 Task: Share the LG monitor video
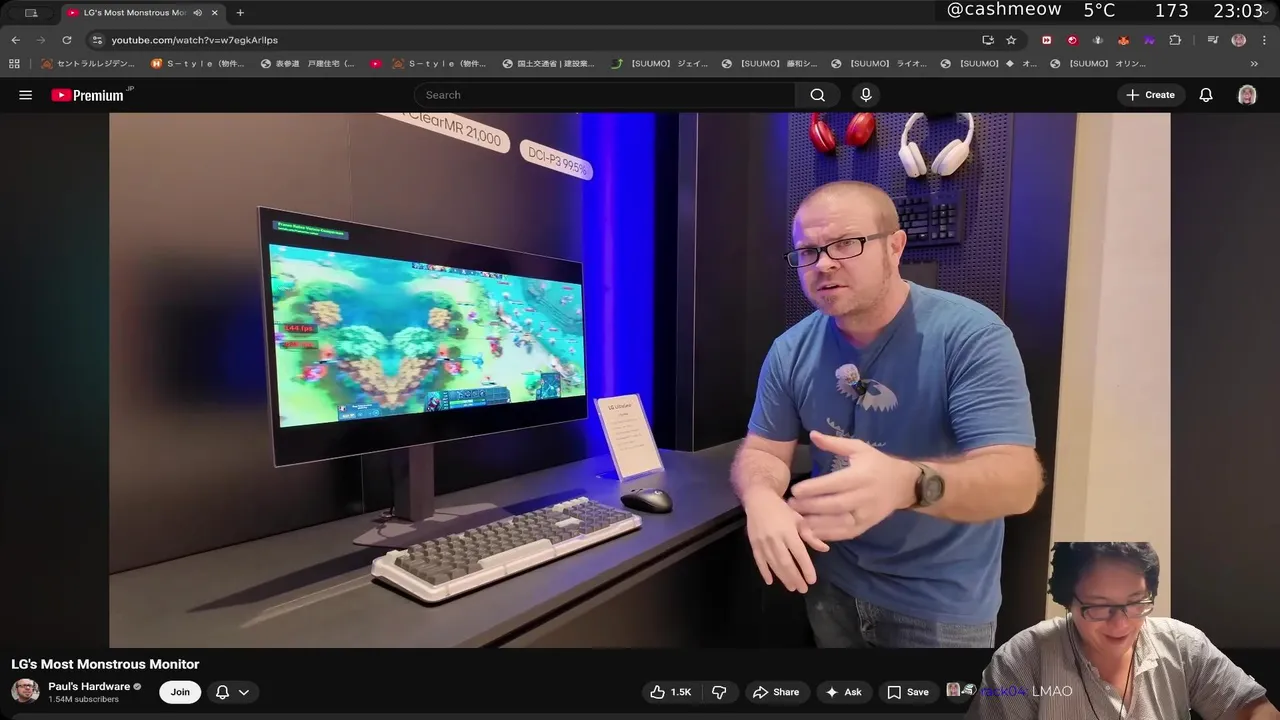tap(776, 692)
